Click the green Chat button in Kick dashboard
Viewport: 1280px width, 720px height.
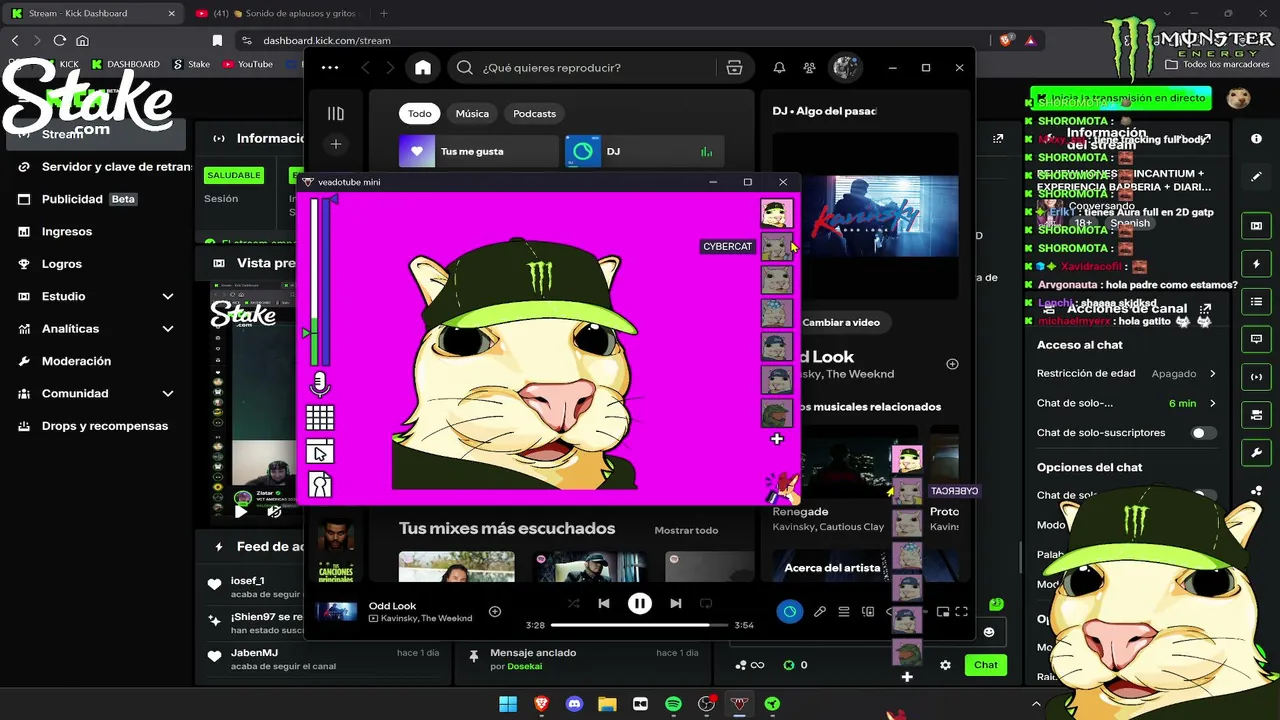click(986, 665)
